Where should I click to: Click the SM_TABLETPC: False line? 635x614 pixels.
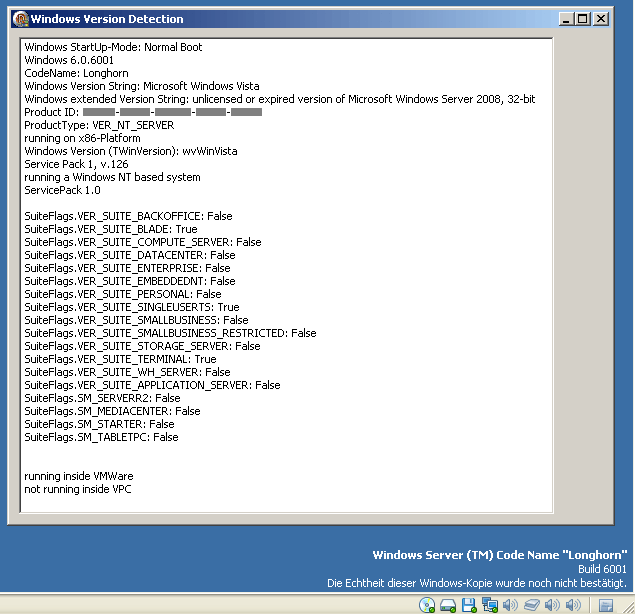pos(101,437)
